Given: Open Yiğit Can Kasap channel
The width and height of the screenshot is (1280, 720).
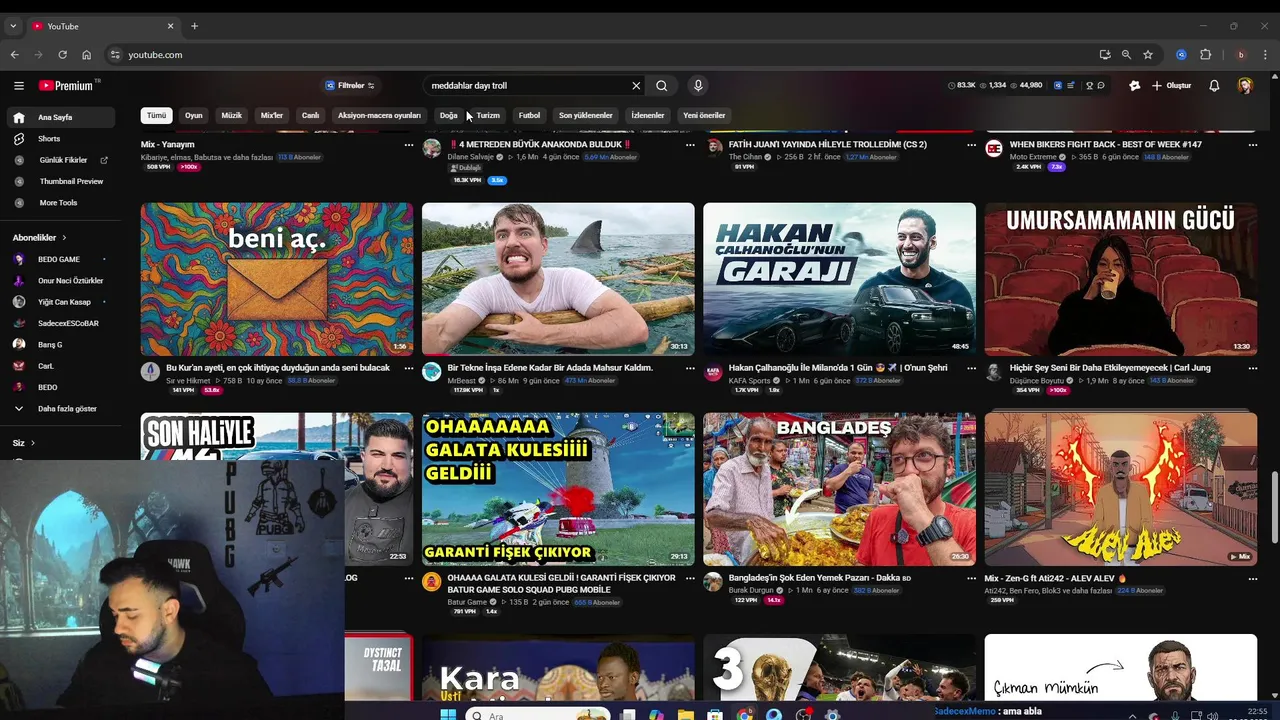Looking at the screenshot, I should [x=62, y=302].
